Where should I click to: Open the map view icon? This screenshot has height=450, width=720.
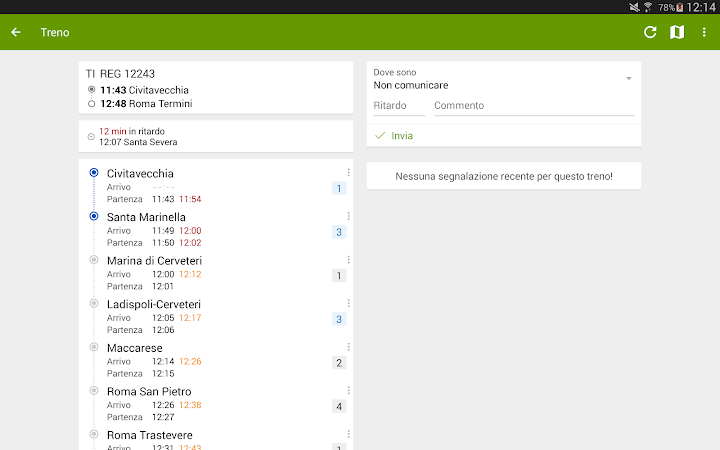click(x=677, y=32)
